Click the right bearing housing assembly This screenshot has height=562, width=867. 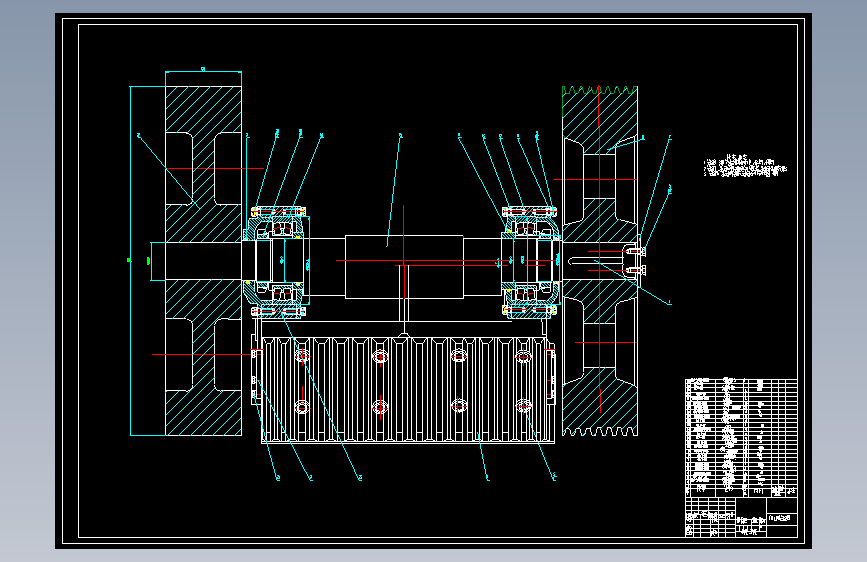[531, 261]
